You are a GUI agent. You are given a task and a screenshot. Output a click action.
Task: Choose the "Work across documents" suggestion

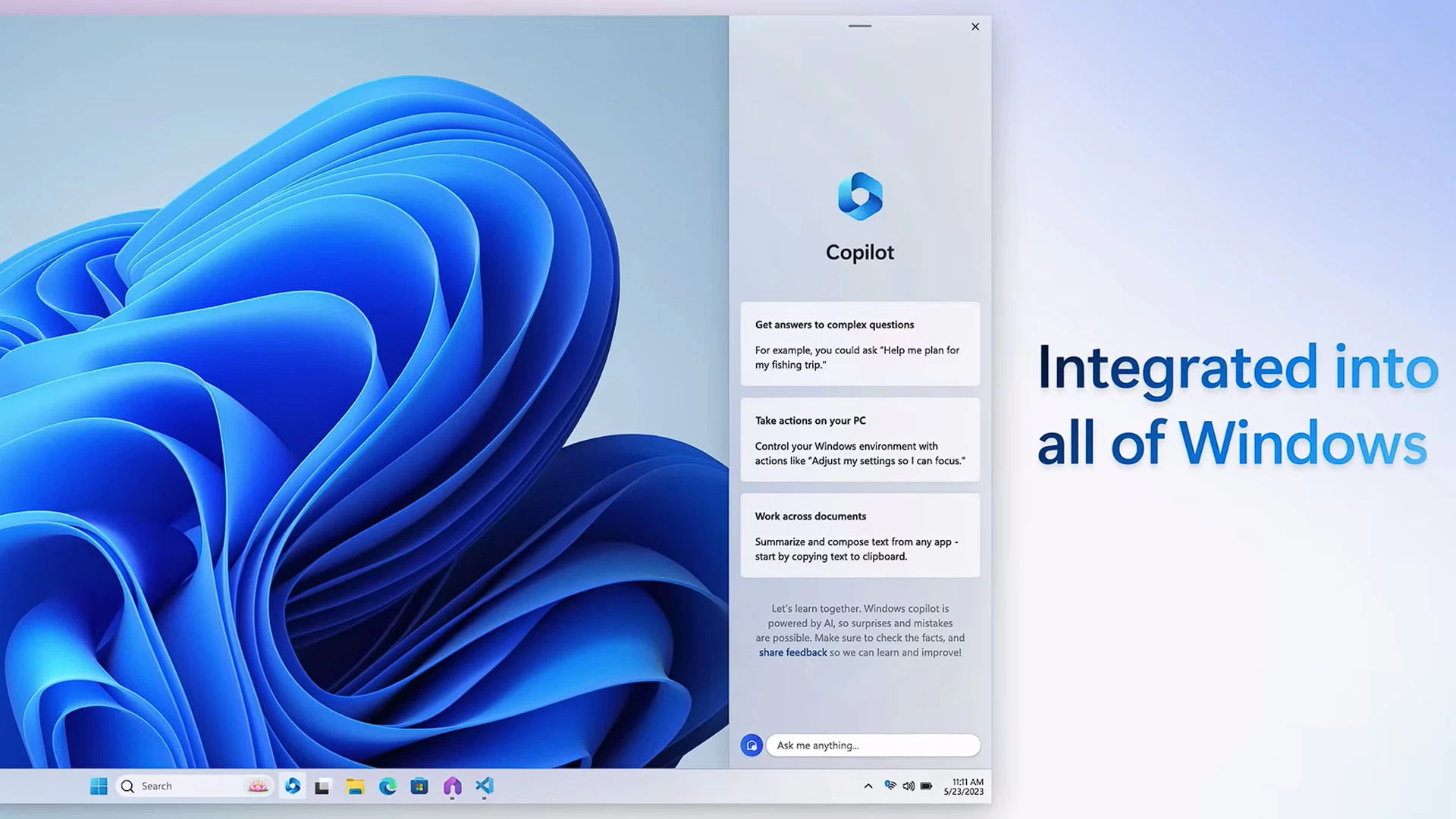[860, 535]
